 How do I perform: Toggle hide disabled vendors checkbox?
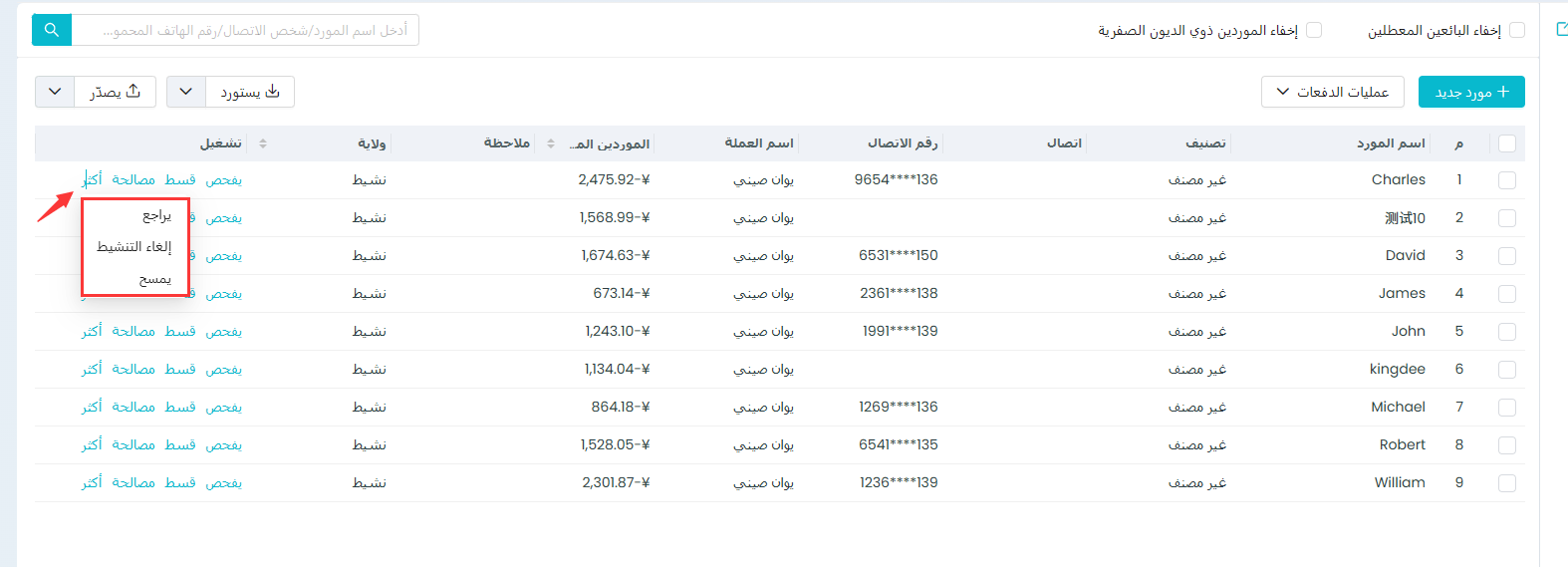[x=1516, y=30]
